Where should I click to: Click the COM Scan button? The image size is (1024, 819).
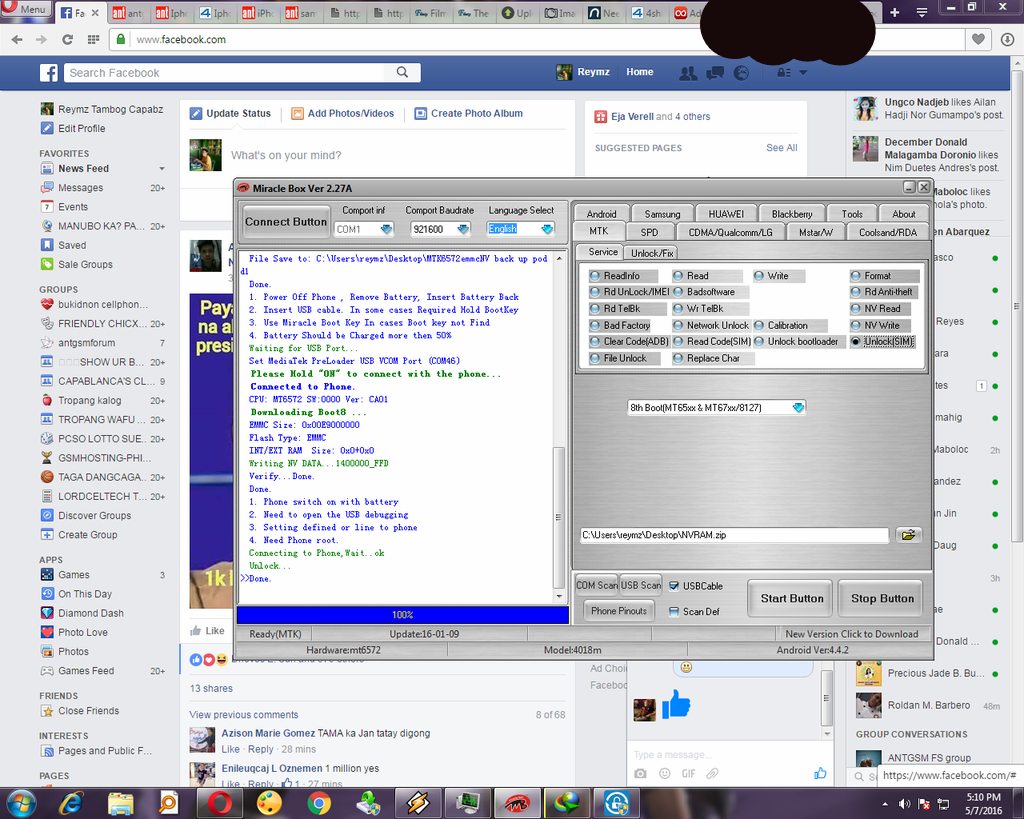[x=597, y=586]
